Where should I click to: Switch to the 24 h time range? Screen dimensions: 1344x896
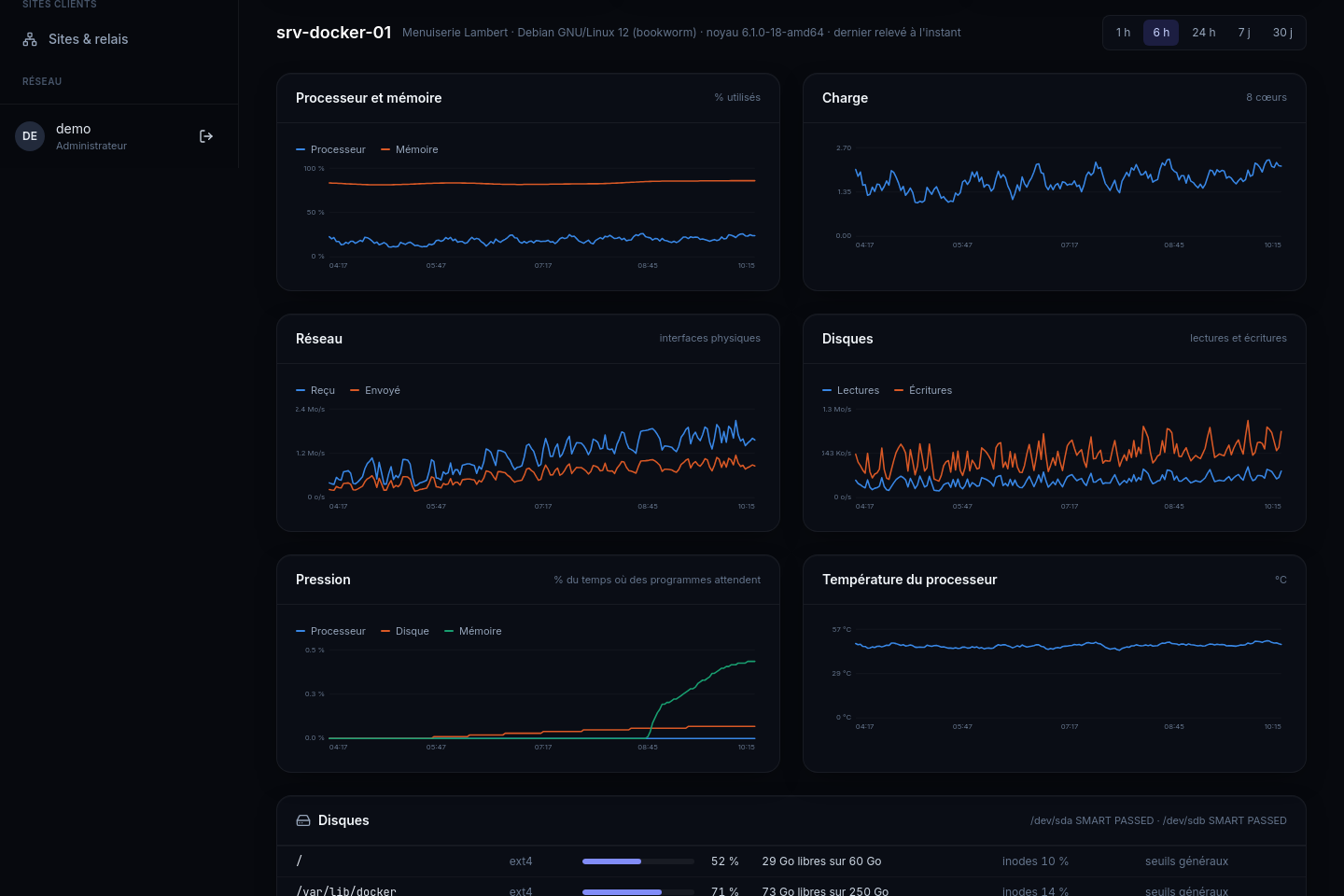pyautogui.click(x=1203, y=33)
